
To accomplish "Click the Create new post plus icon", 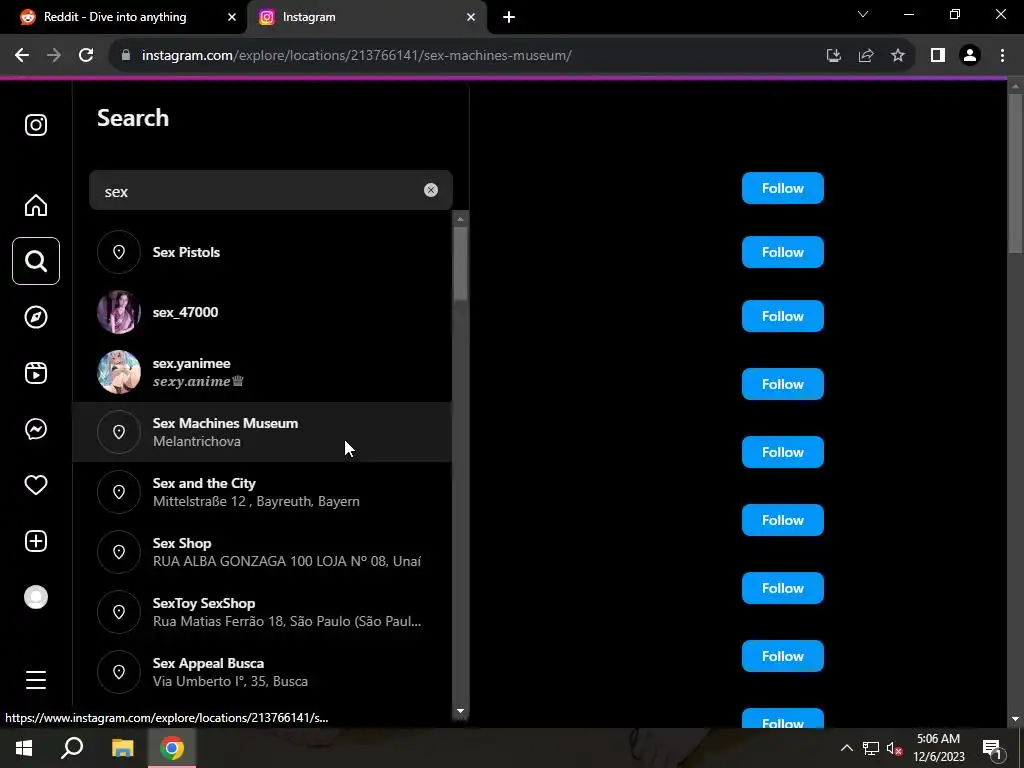I will tap(36, 541).
